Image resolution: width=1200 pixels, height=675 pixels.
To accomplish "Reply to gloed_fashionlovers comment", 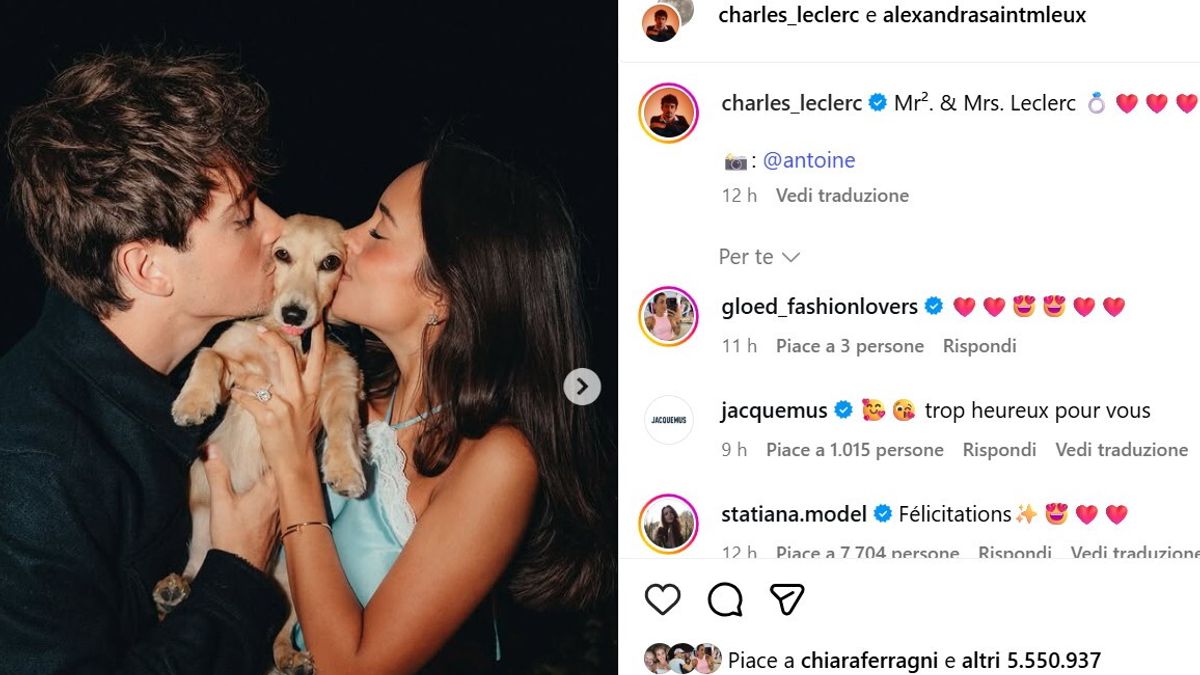I will tap(979, 346).
